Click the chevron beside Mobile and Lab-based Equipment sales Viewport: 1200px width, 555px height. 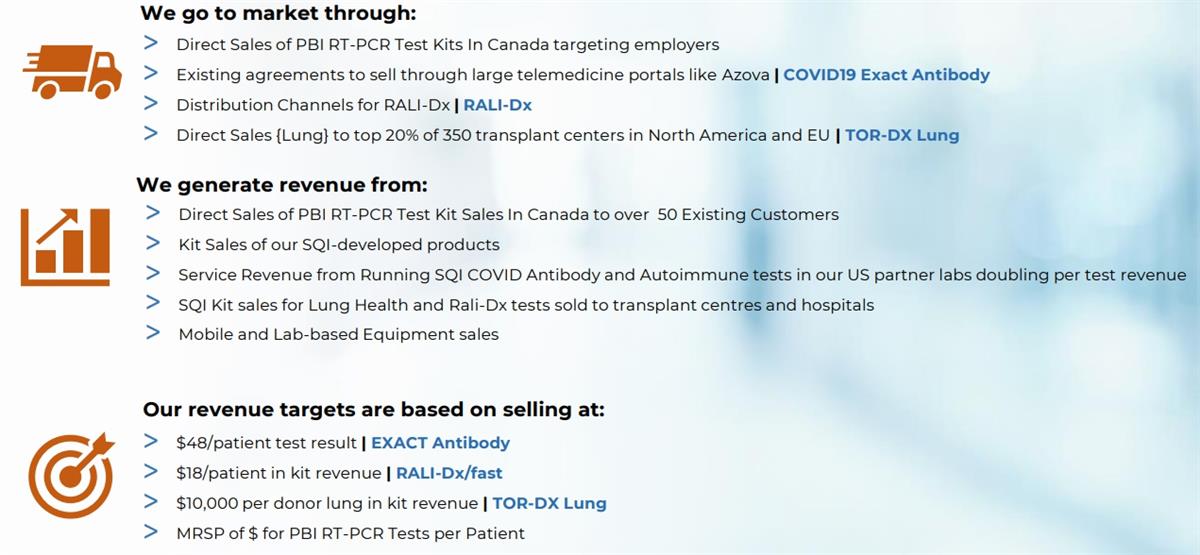[x=153, y=333]
